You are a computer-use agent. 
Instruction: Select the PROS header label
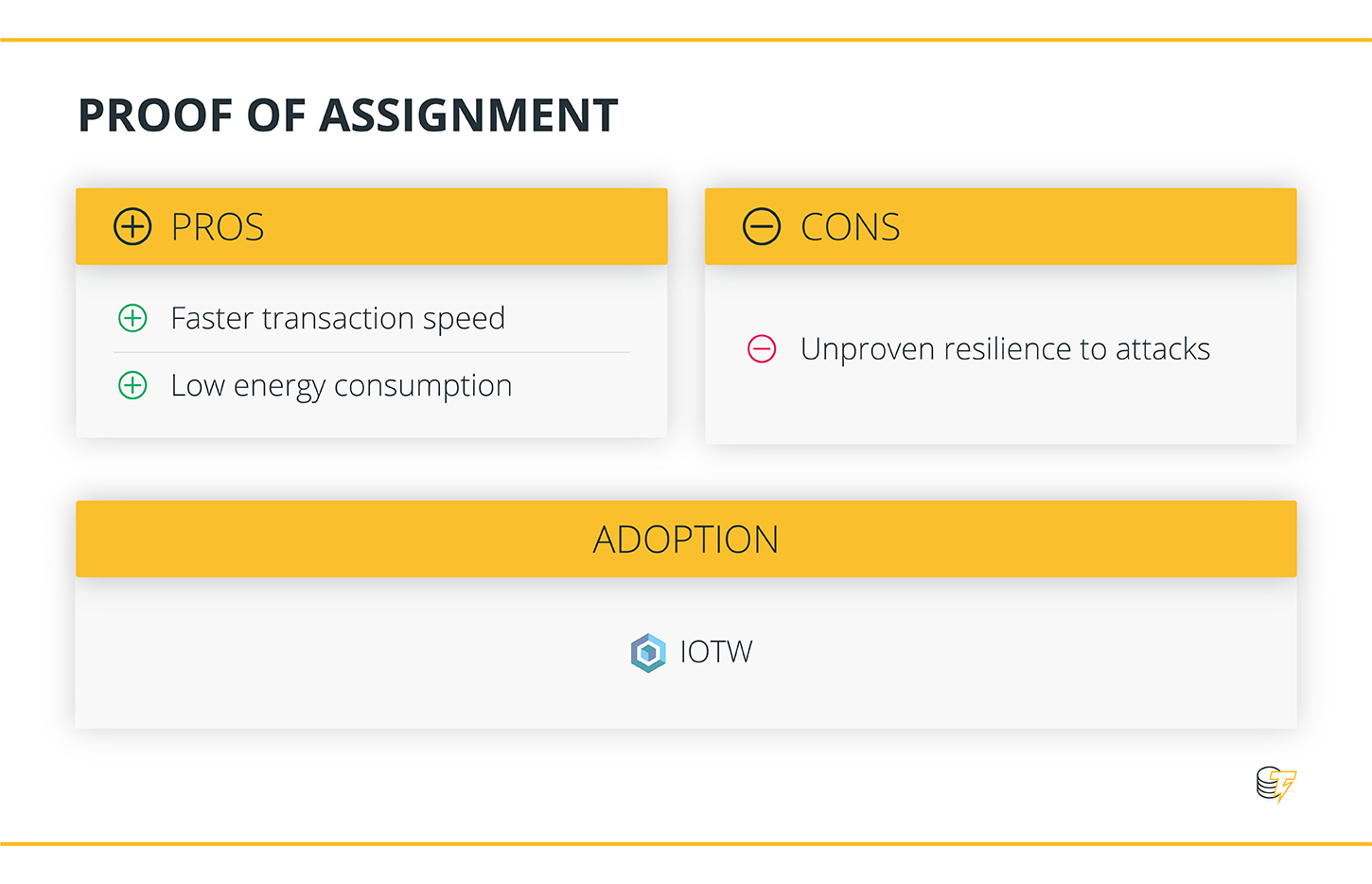point(218,227)
